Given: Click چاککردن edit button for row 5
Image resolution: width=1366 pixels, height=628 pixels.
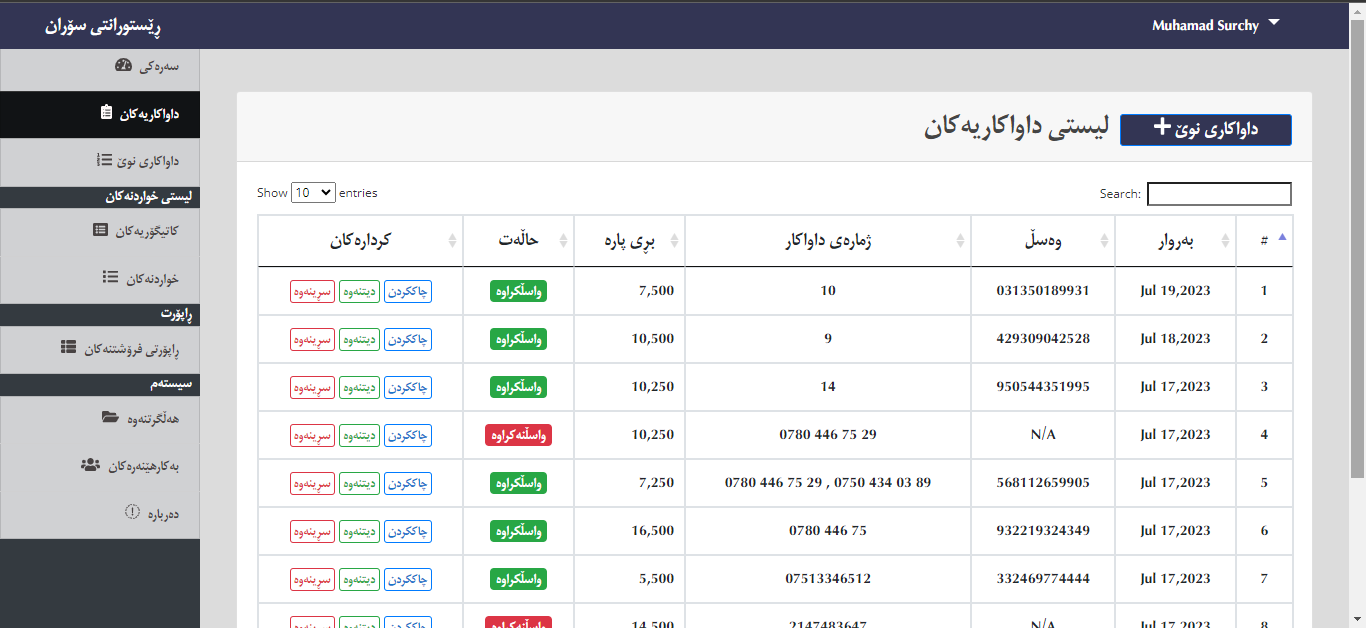Looking at the screenshot, I should [x=408, y=483].
